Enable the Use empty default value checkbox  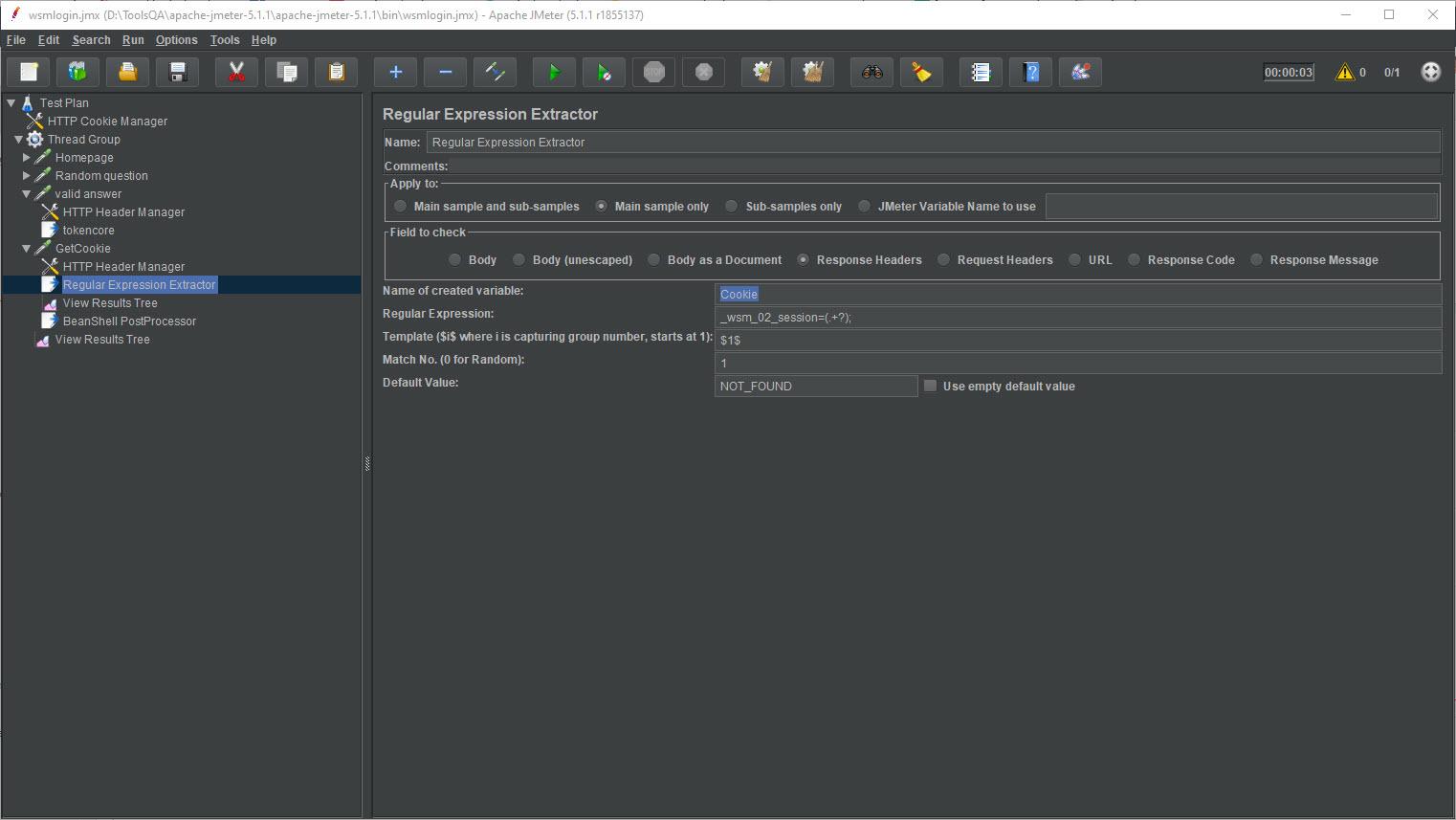click(930, 386)
